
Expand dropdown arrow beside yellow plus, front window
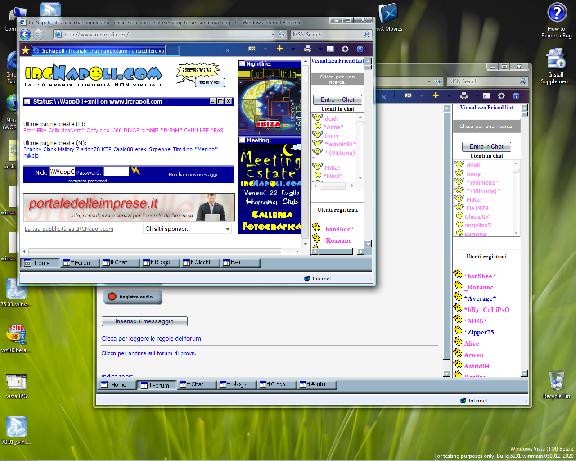pyautogui.click(x=293, y=48)
